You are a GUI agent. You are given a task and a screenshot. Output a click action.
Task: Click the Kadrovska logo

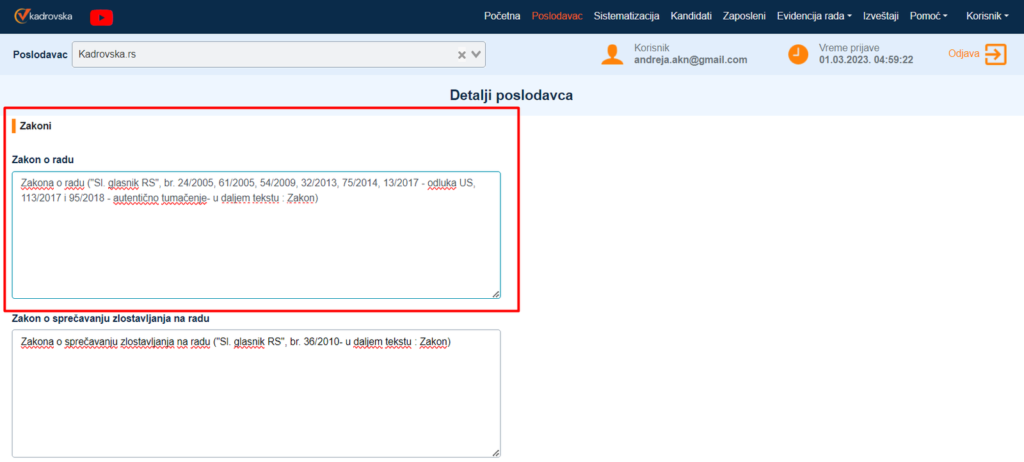point(46,17)
